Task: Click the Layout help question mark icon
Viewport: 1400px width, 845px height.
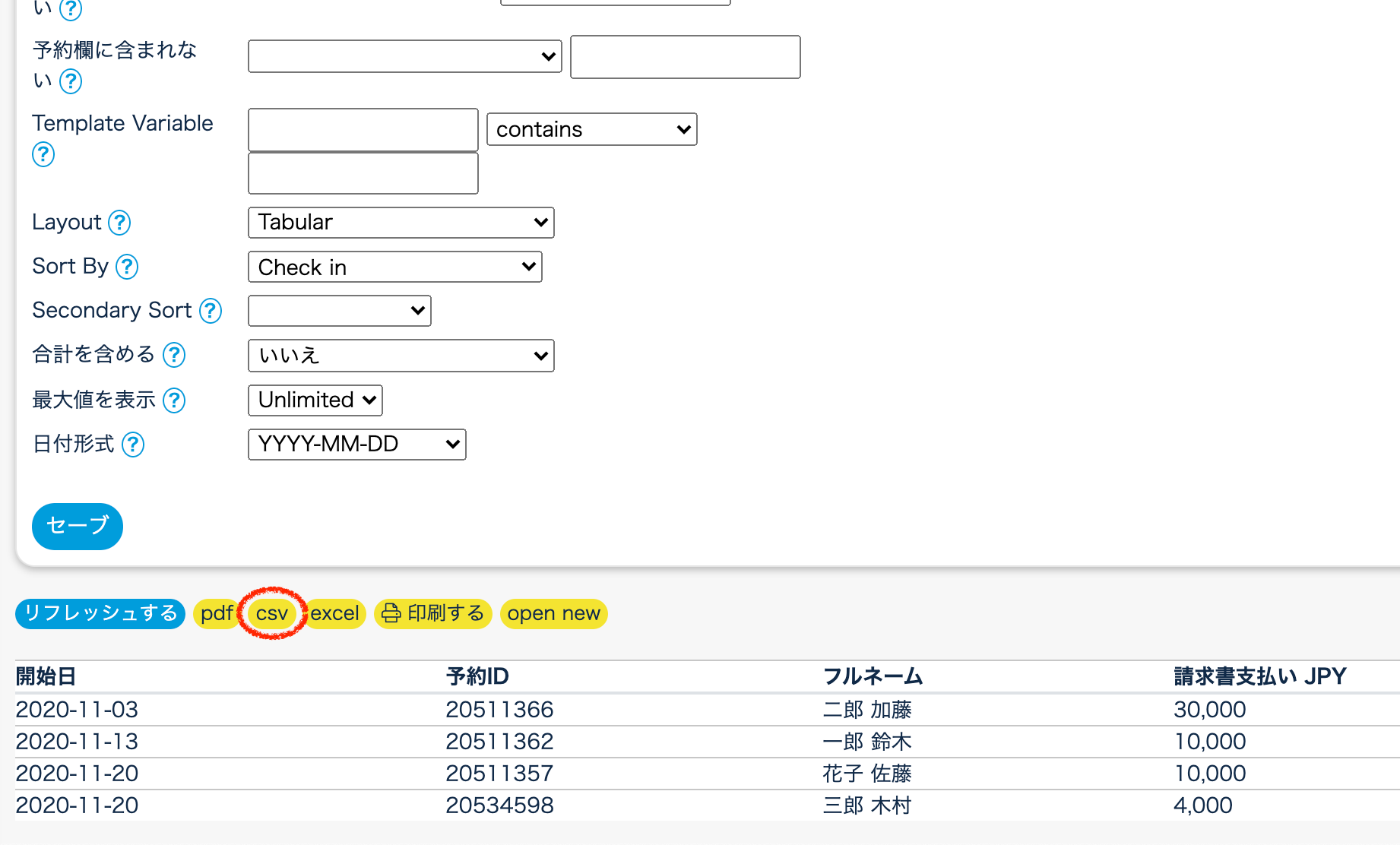Action: pos(119,223)
